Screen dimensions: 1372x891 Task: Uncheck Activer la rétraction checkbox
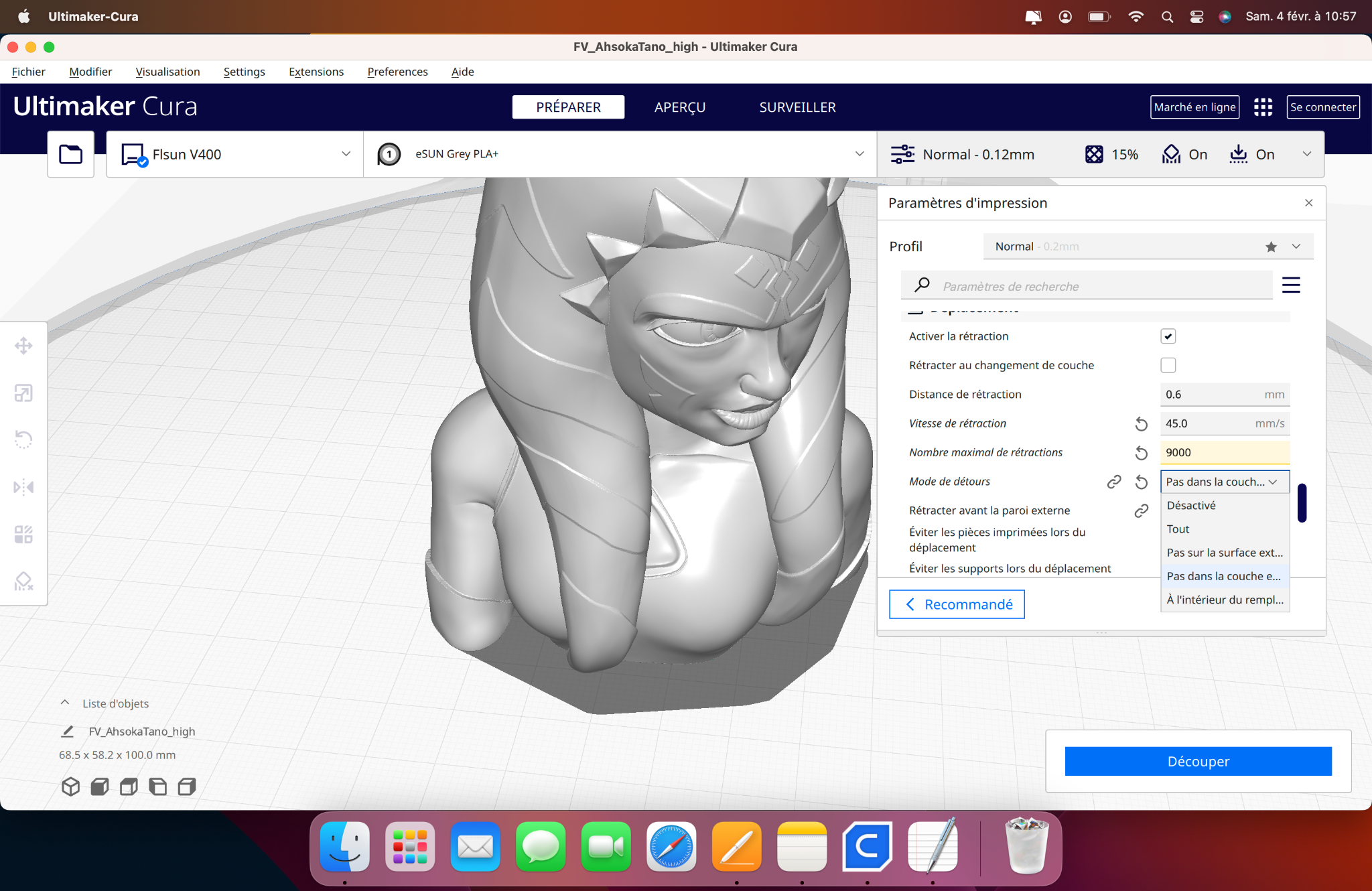click(x=1168, y=336)
